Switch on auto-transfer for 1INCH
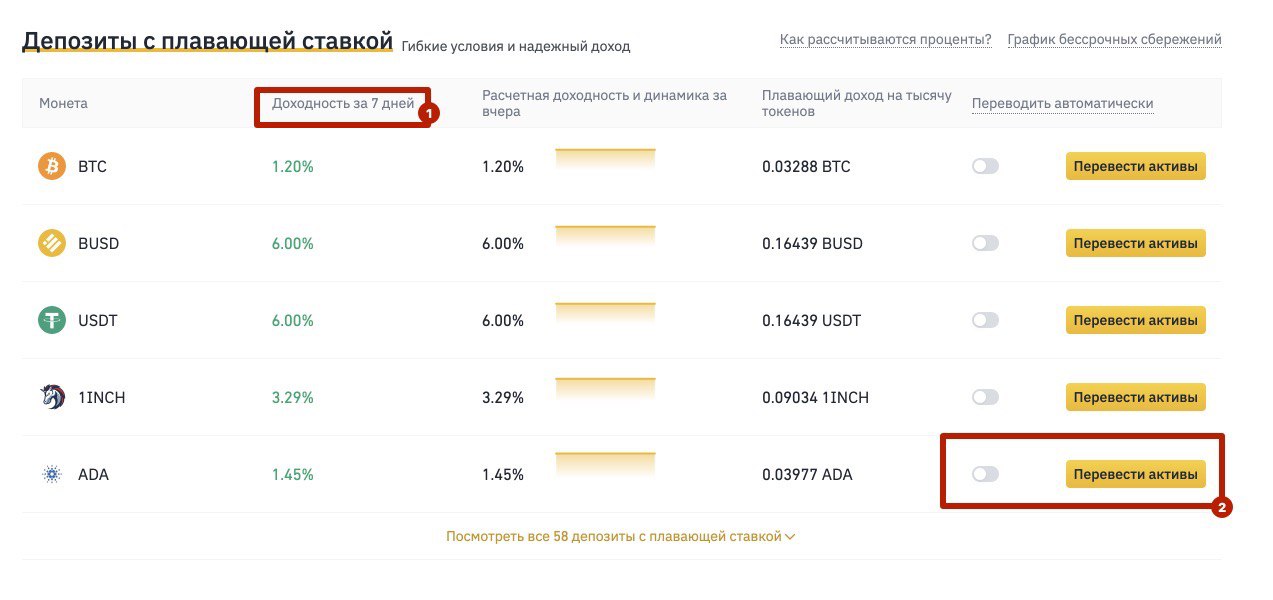 point(985,397)
